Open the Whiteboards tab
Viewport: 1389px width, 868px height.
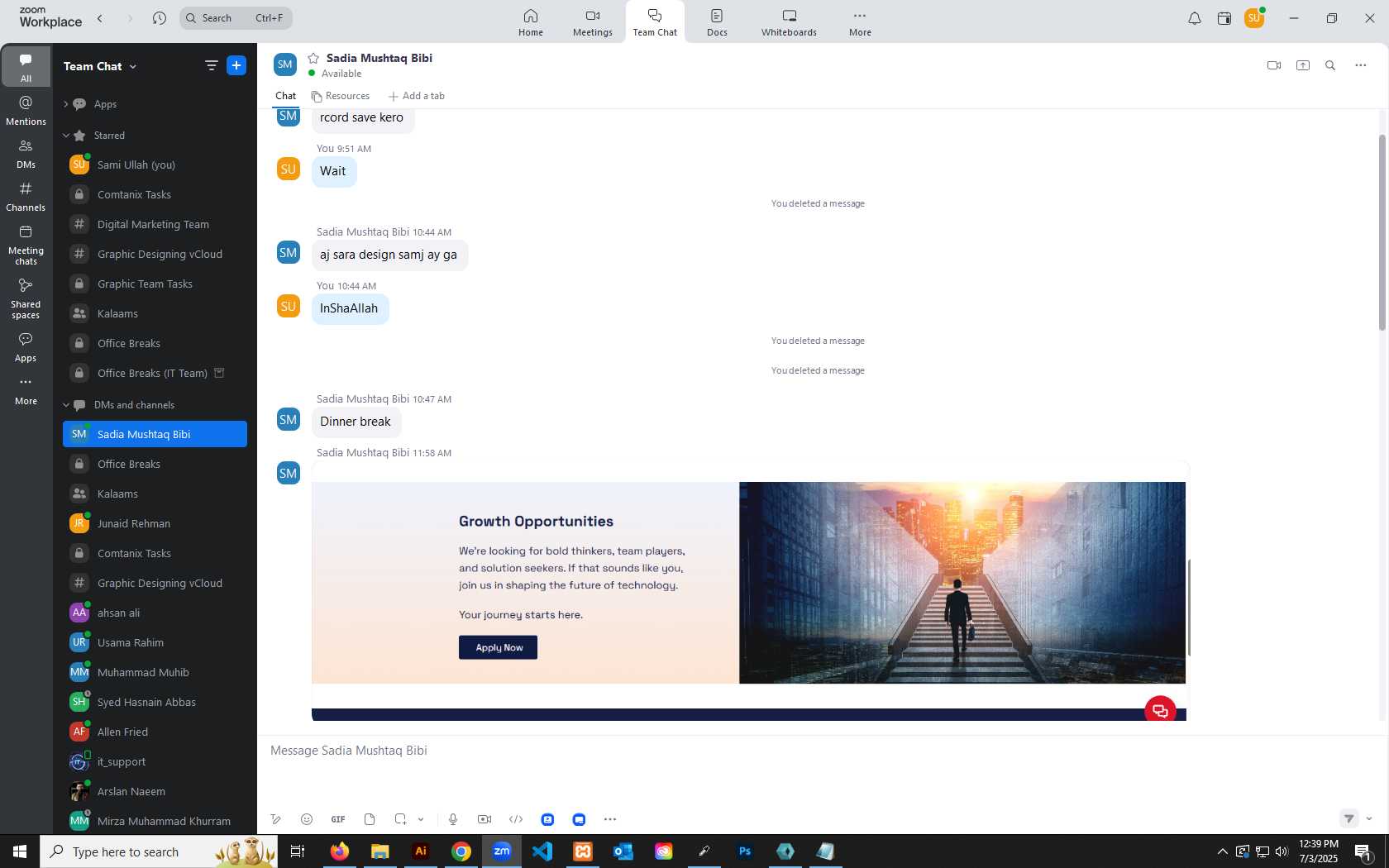pos(789,22)
